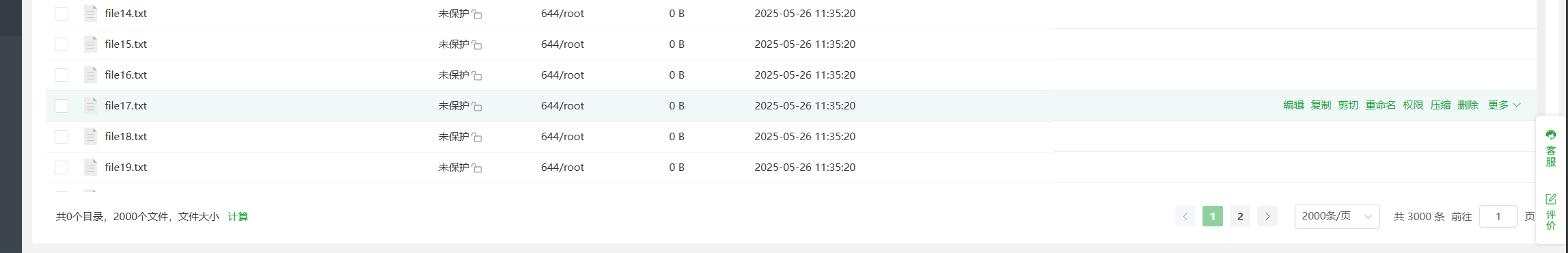The width and height of the screenshot is (1568, 253).
Task: Click the lock icon for file17.txt
Action: (x=477, y=107)
